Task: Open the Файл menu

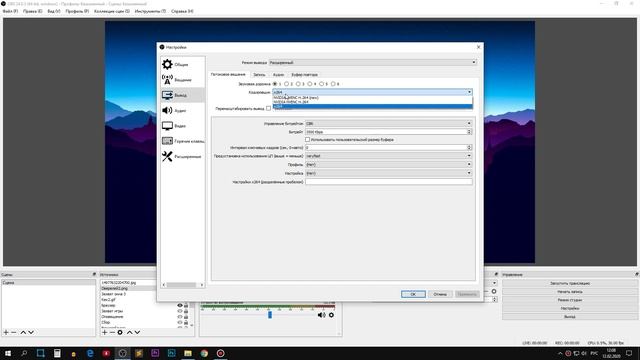Action: point(10,11)
